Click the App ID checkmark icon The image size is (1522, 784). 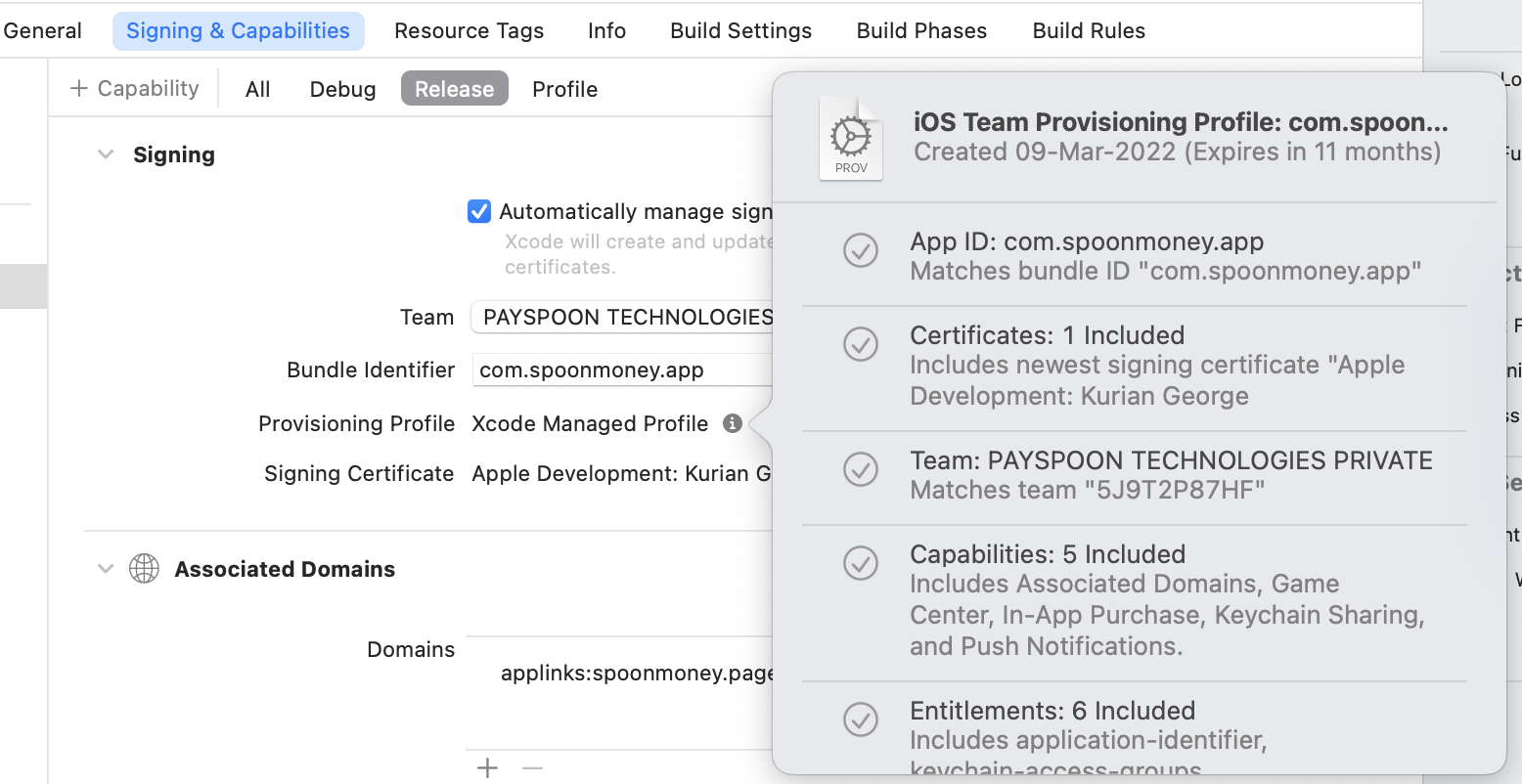tap(861, 250)
